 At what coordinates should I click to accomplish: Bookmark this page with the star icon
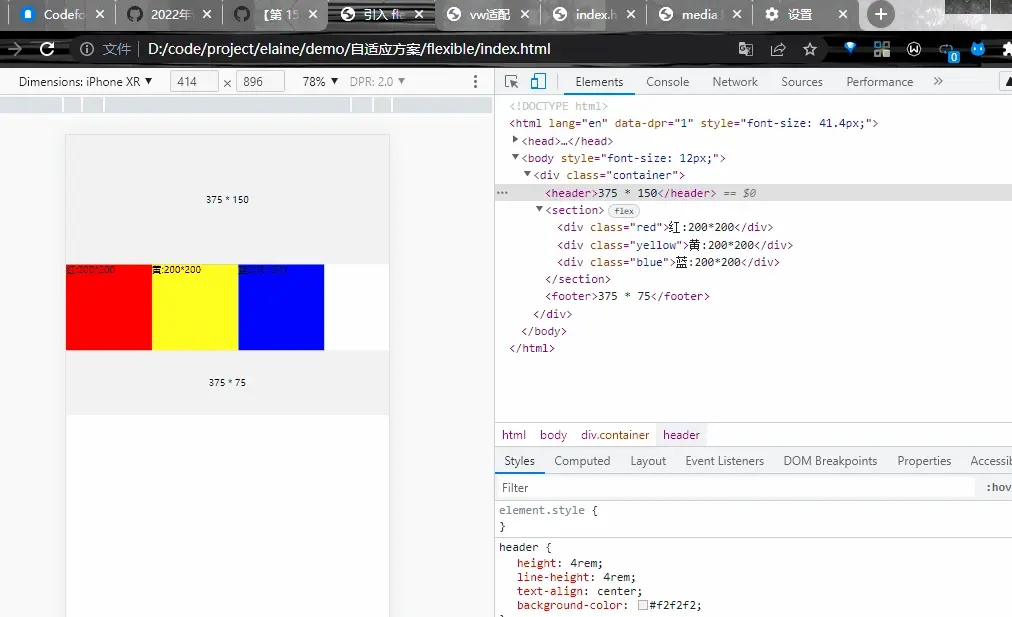[x=810, y=49]
